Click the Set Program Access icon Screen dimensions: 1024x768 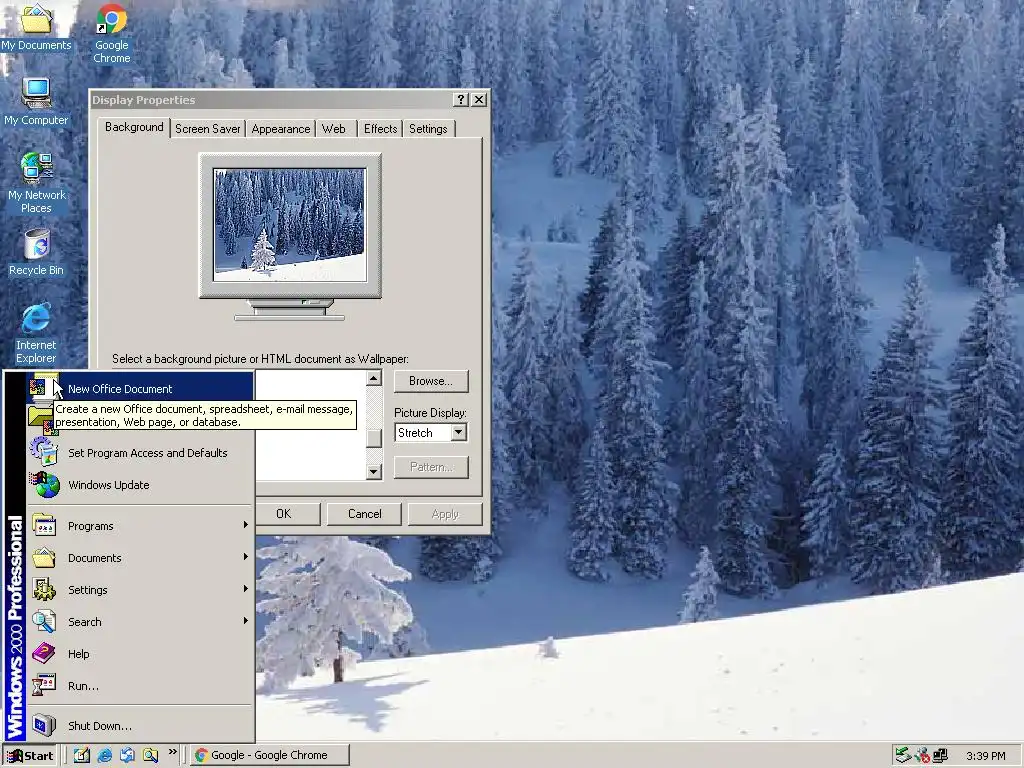click(44, 451)
